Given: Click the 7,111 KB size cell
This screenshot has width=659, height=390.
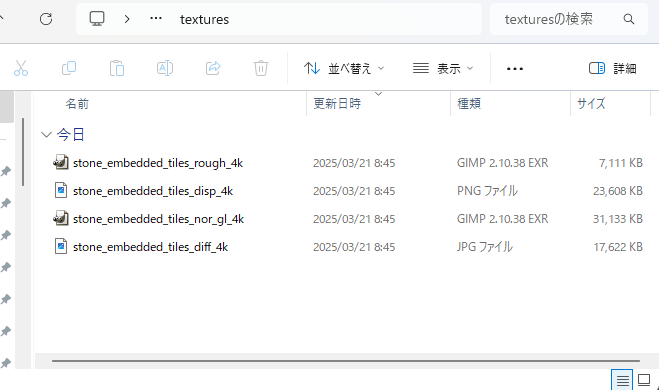Looking at the screenshot, I should (x=620, y=163).
